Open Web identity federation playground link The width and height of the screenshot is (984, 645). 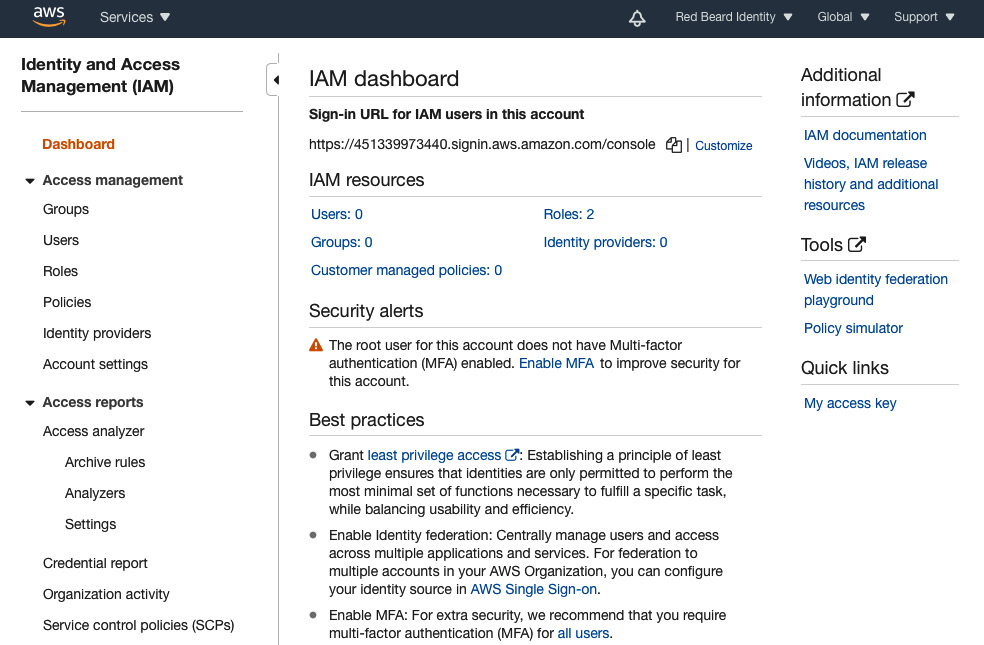(x=875, y=290)
